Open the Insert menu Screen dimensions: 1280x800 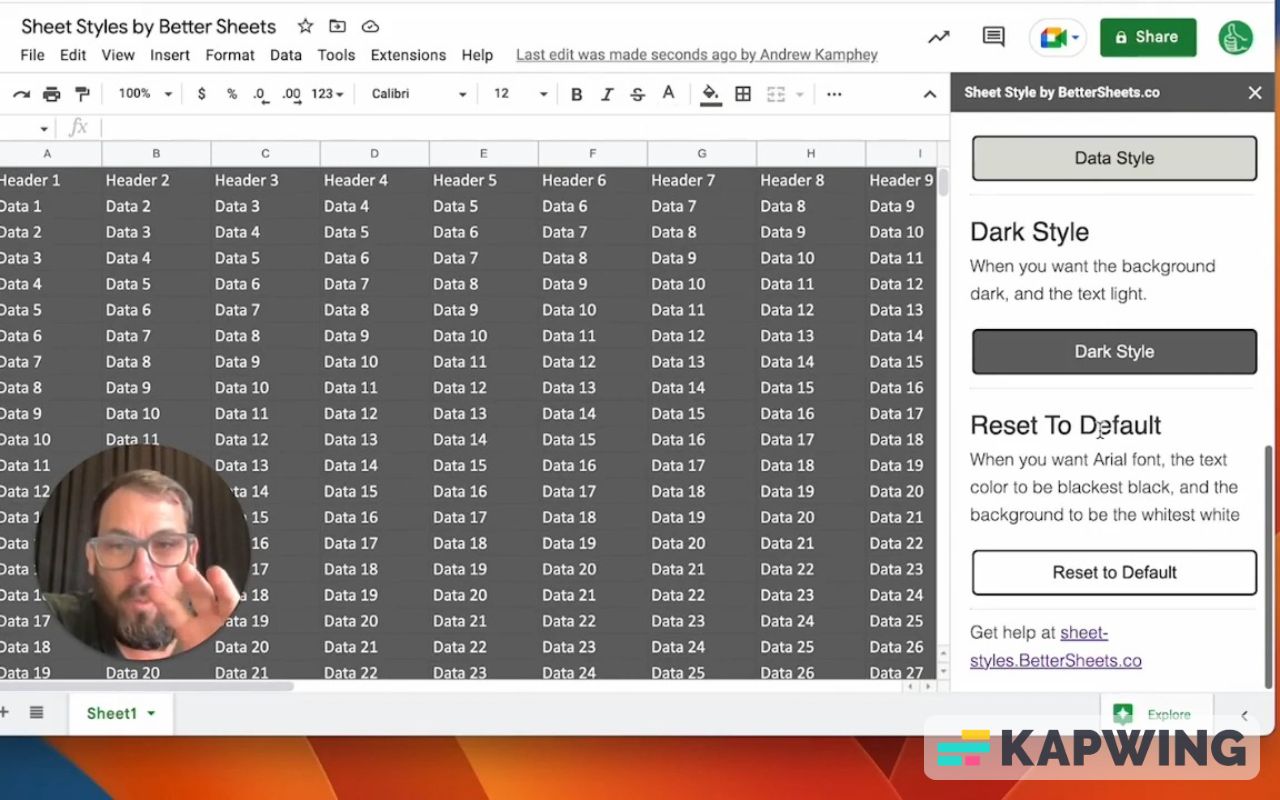click(x=170, y=55)
